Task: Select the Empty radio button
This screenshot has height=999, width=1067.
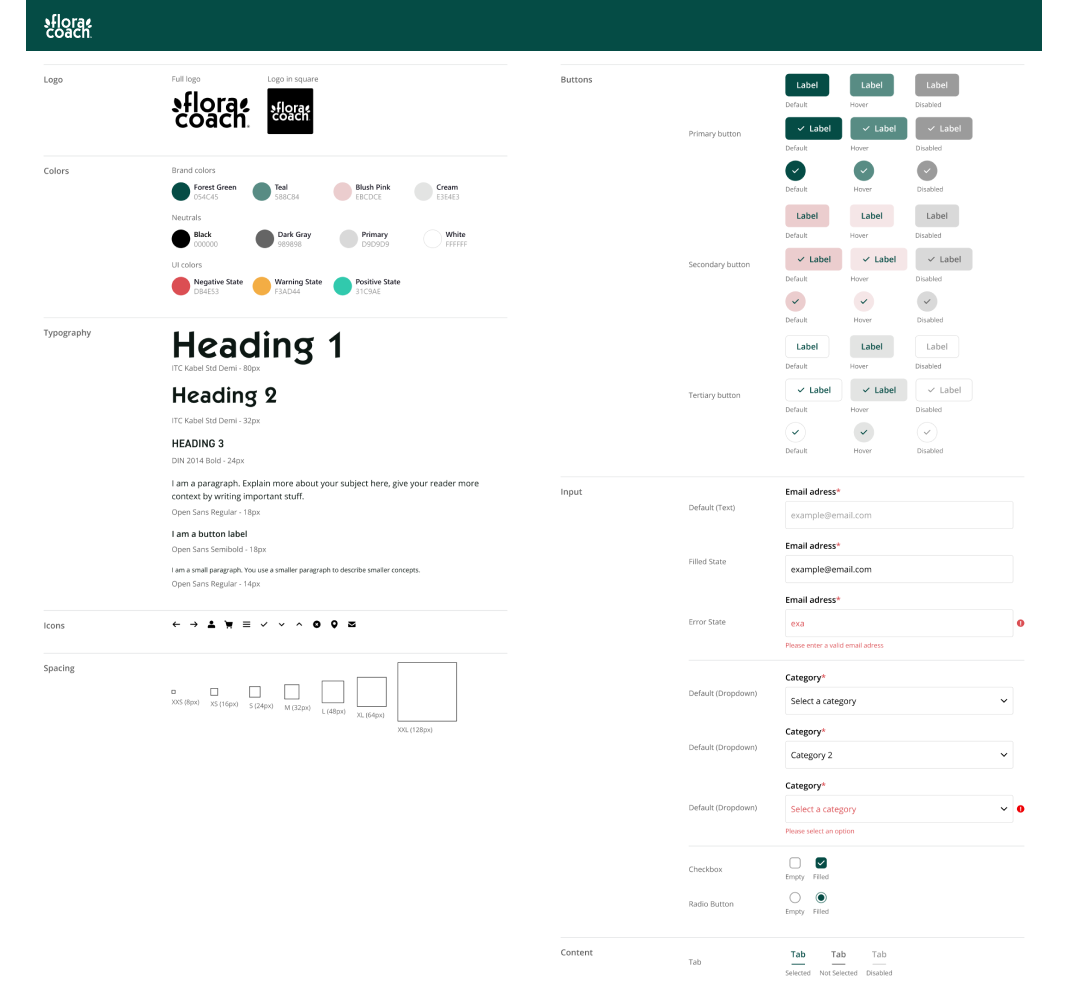Action: (x=795, y=898)
